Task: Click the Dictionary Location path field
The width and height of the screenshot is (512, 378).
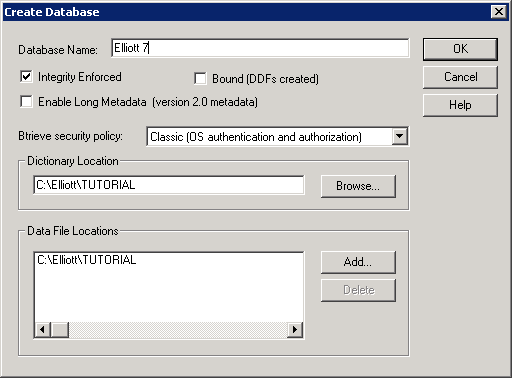Action: tap(169, 185)
